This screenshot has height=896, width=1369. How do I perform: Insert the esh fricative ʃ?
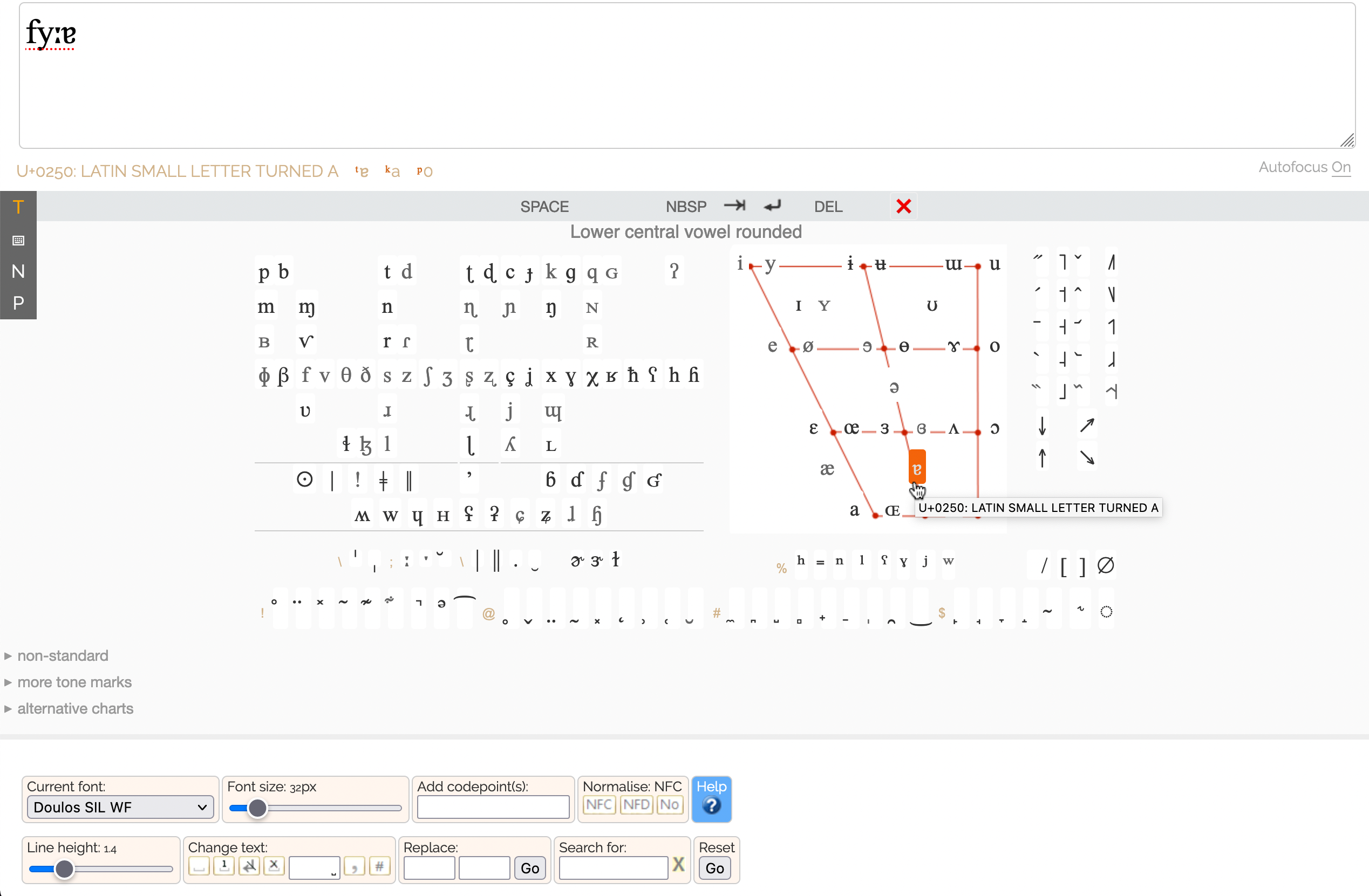point(427,375)
